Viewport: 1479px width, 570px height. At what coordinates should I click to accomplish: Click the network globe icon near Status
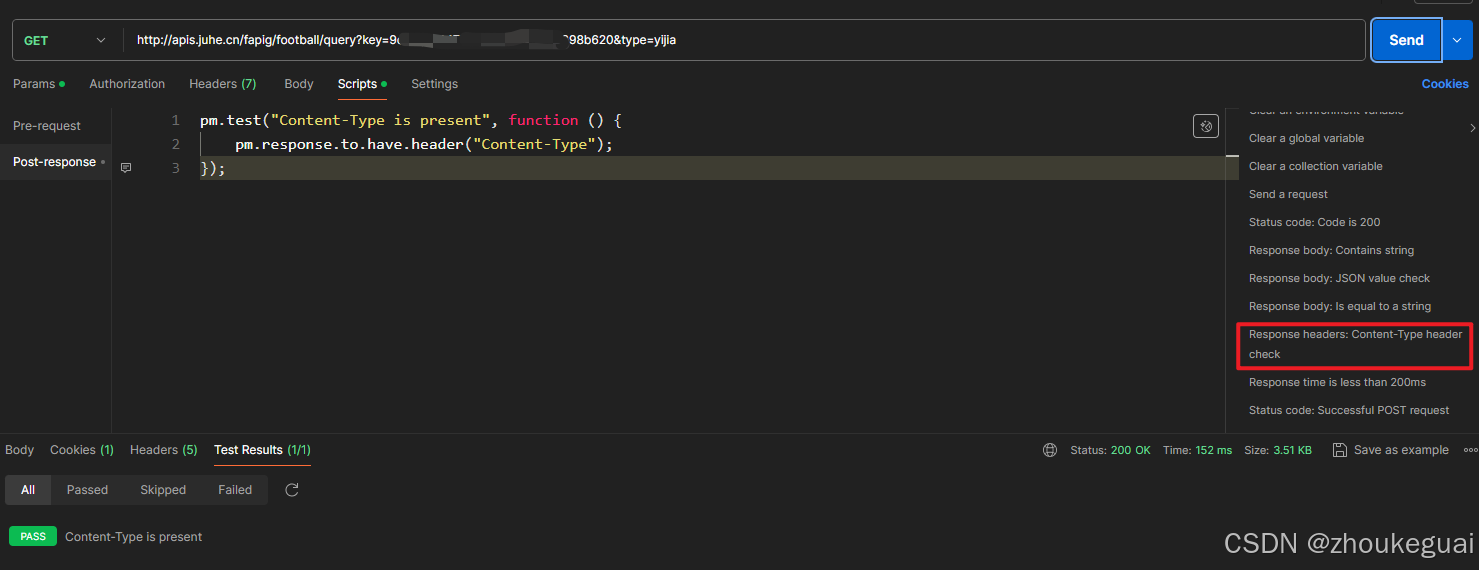click(x=1050, y=450)
